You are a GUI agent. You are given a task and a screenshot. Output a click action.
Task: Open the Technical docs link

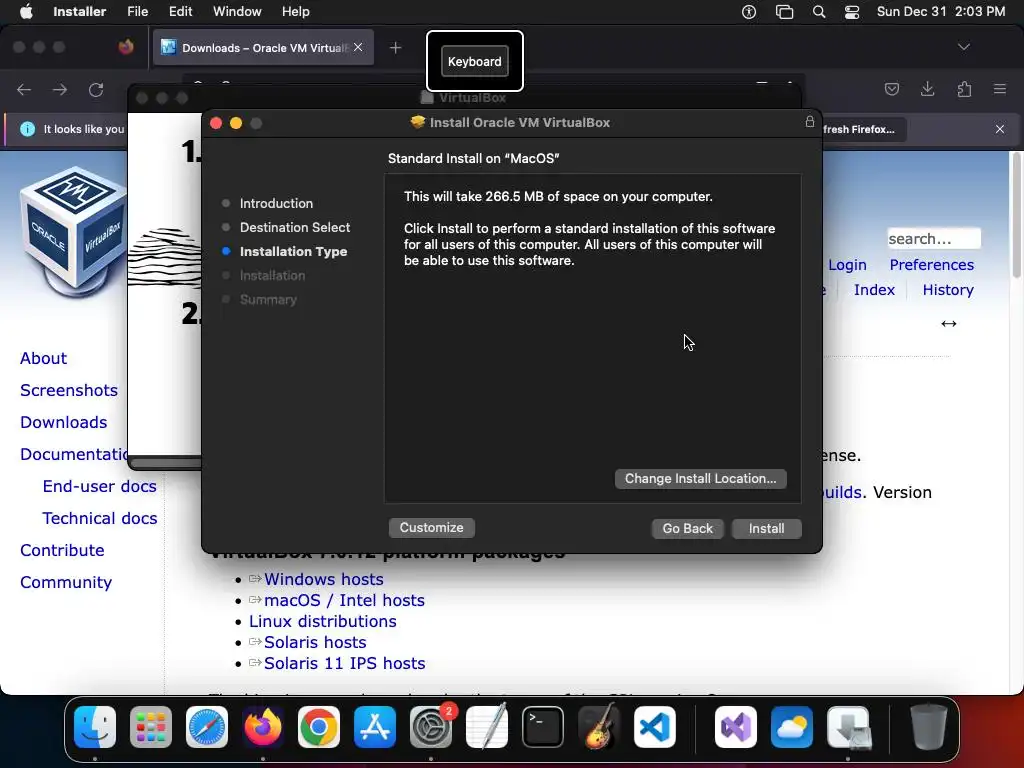tap(99, 519)
